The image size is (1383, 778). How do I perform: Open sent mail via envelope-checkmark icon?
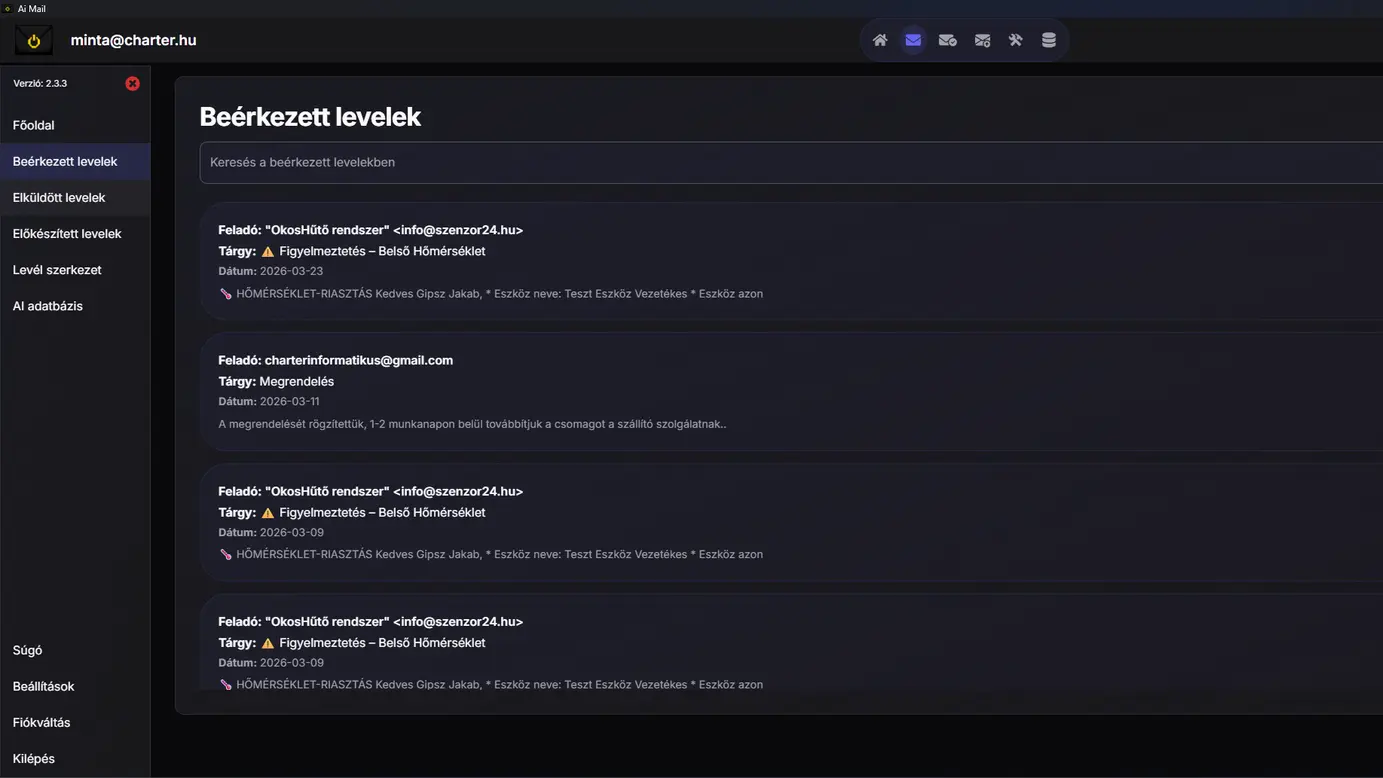[x=947, y=41]
